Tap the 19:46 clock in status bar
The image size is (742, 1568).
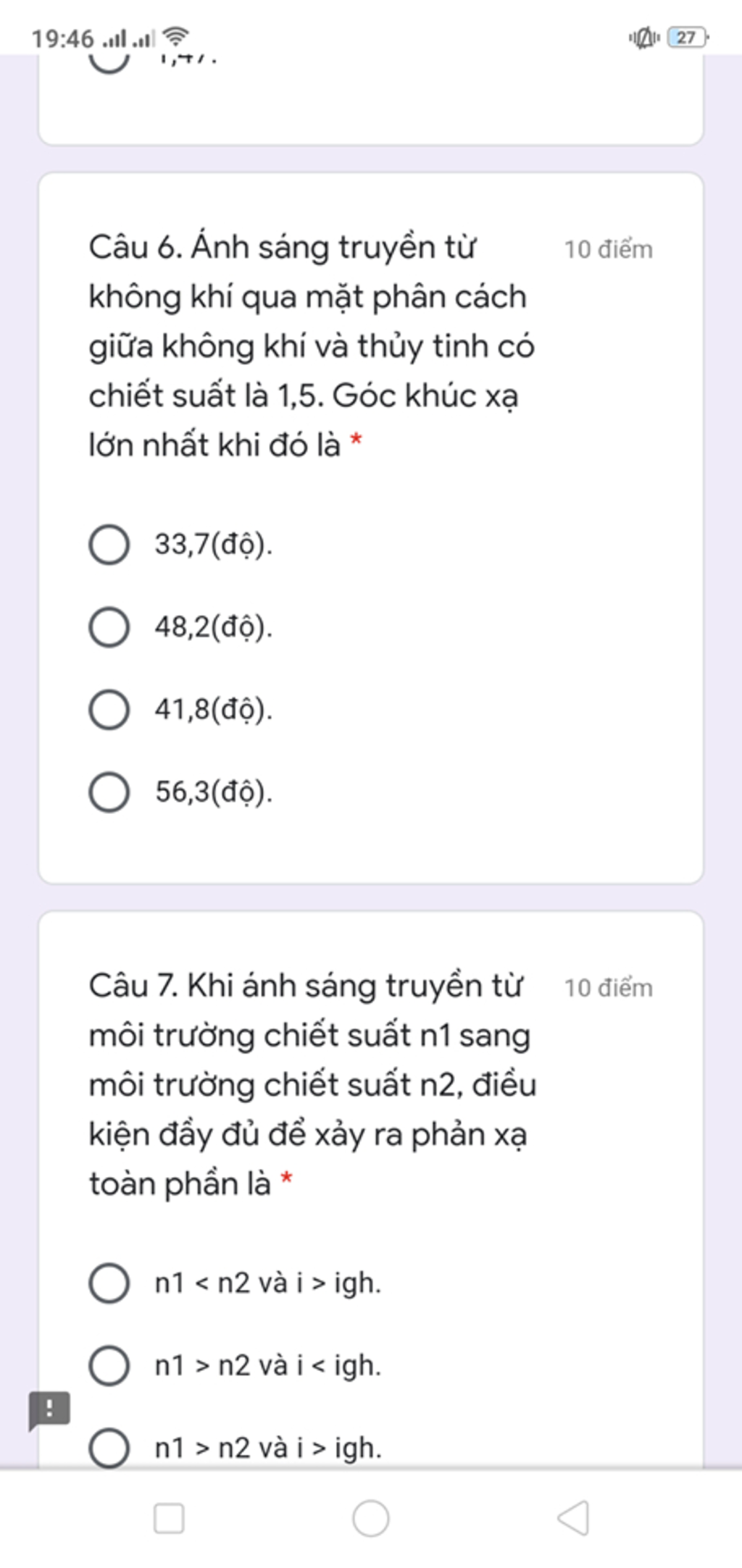(62, 38)
